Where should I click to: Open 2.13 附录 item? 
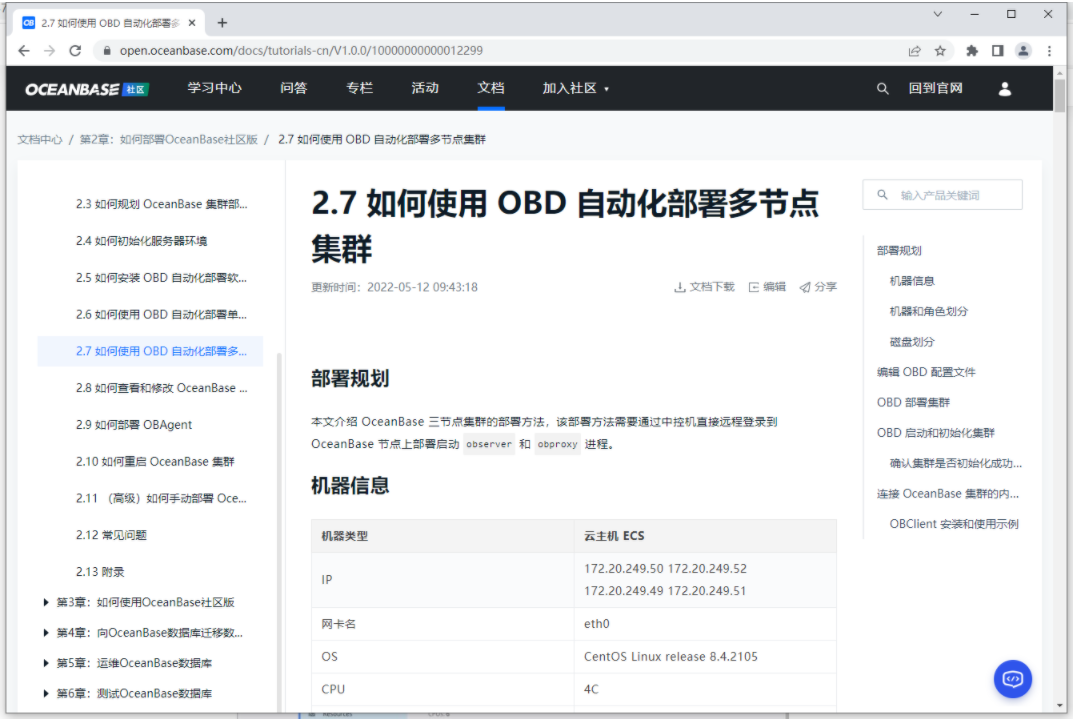point(100,572)
